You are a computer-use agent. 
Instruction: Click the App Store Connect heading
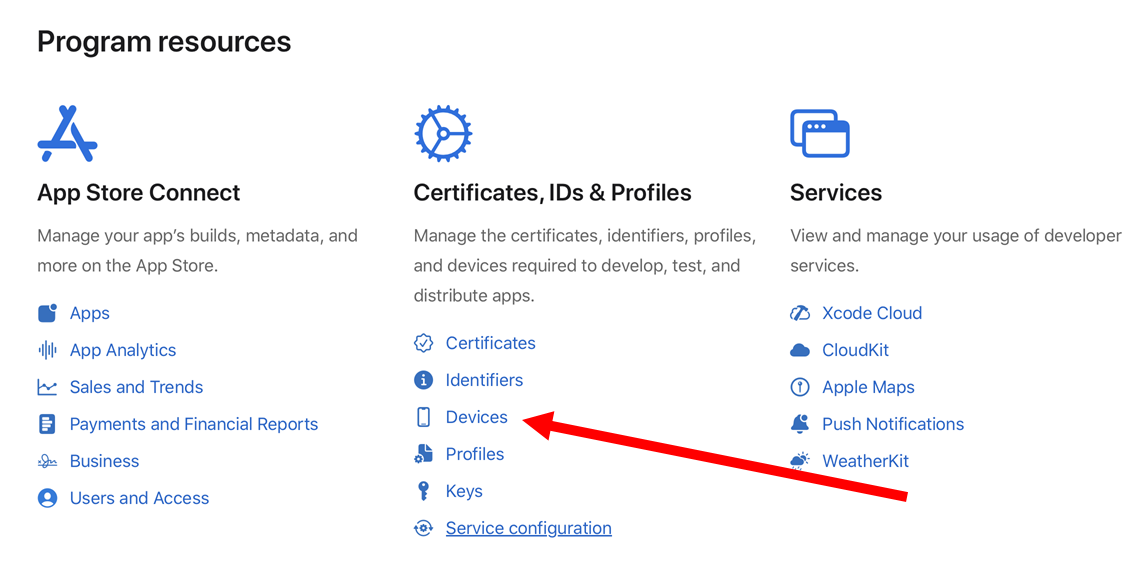(139, 192)
